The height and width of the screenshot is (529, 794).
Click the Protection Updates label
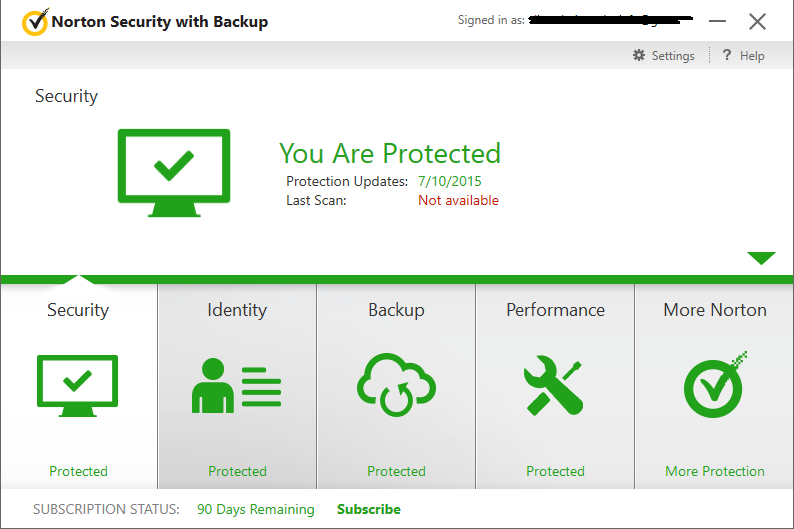coord(347,181)
